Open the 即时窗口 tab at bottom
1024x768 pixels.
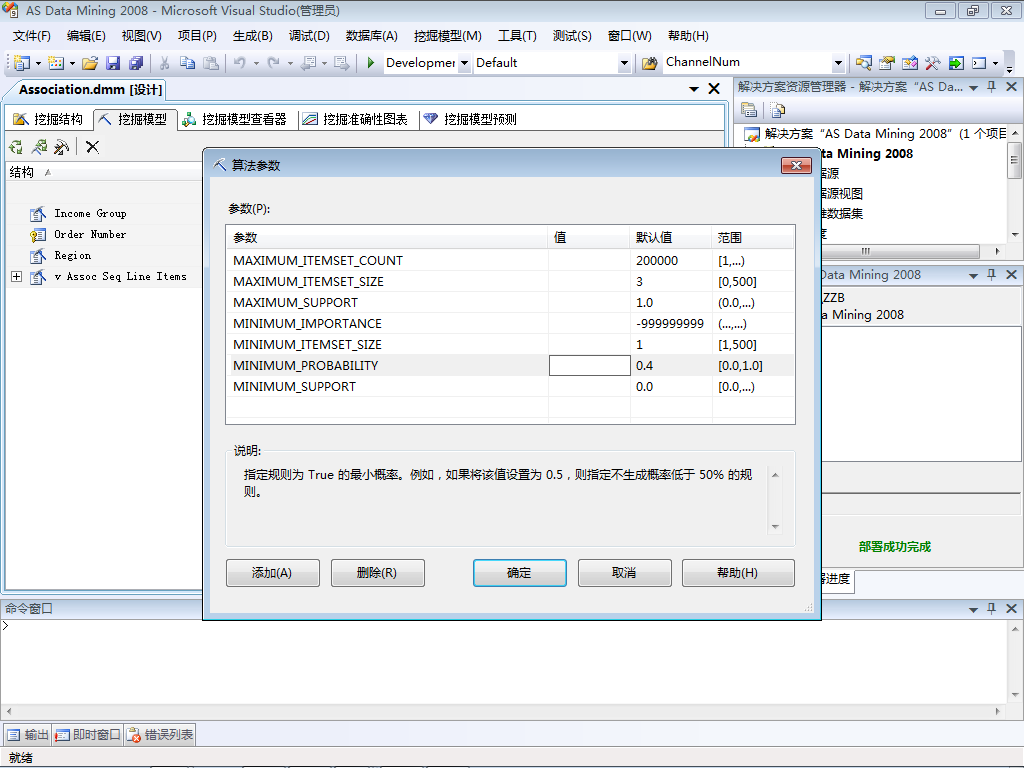[88, 735]
